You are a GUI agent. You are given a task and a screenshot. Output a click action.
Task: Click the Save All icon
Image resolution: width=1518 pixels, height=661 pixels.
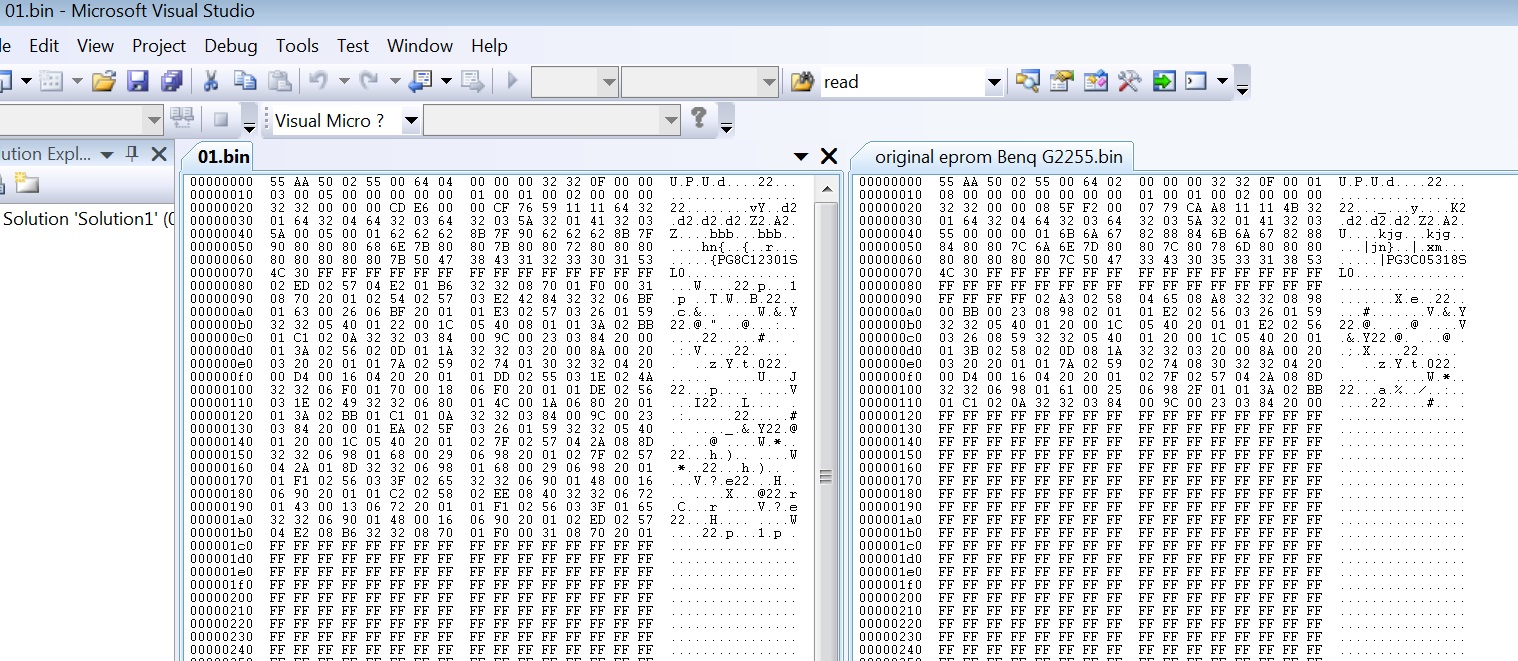(x=172, y=81)
